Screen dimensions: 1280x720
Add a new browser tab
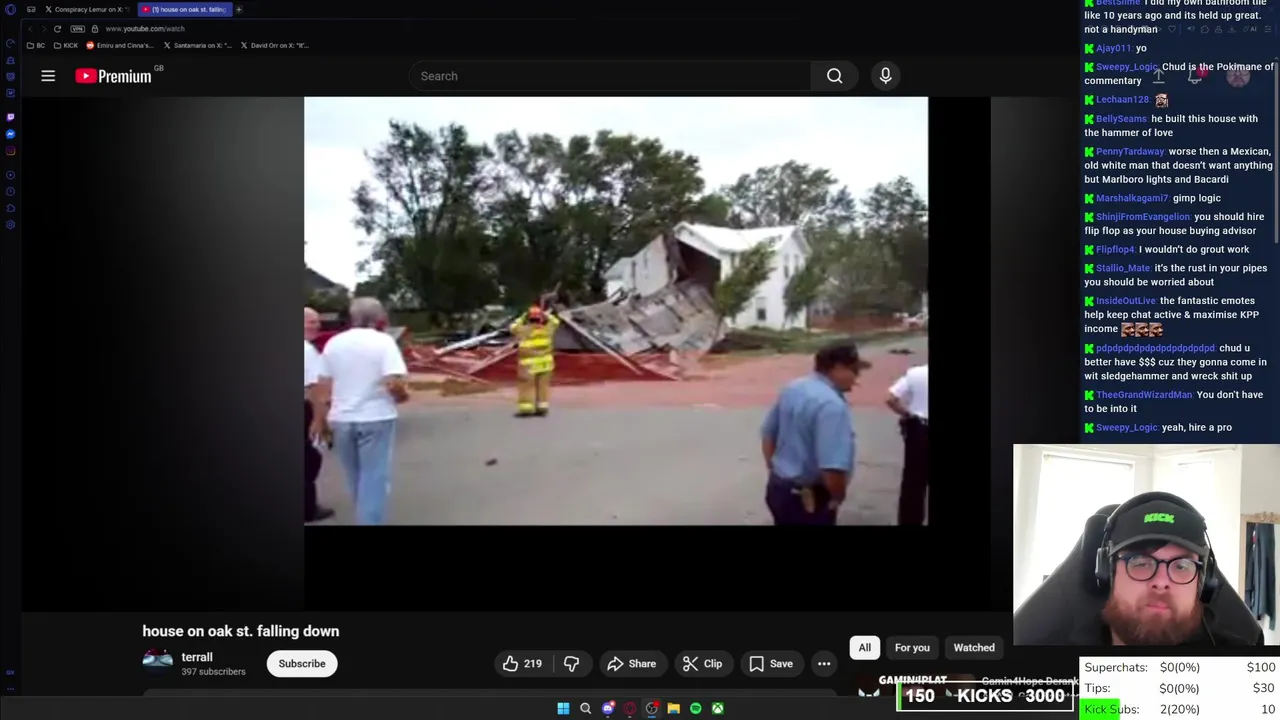click(x=239, y=10)
